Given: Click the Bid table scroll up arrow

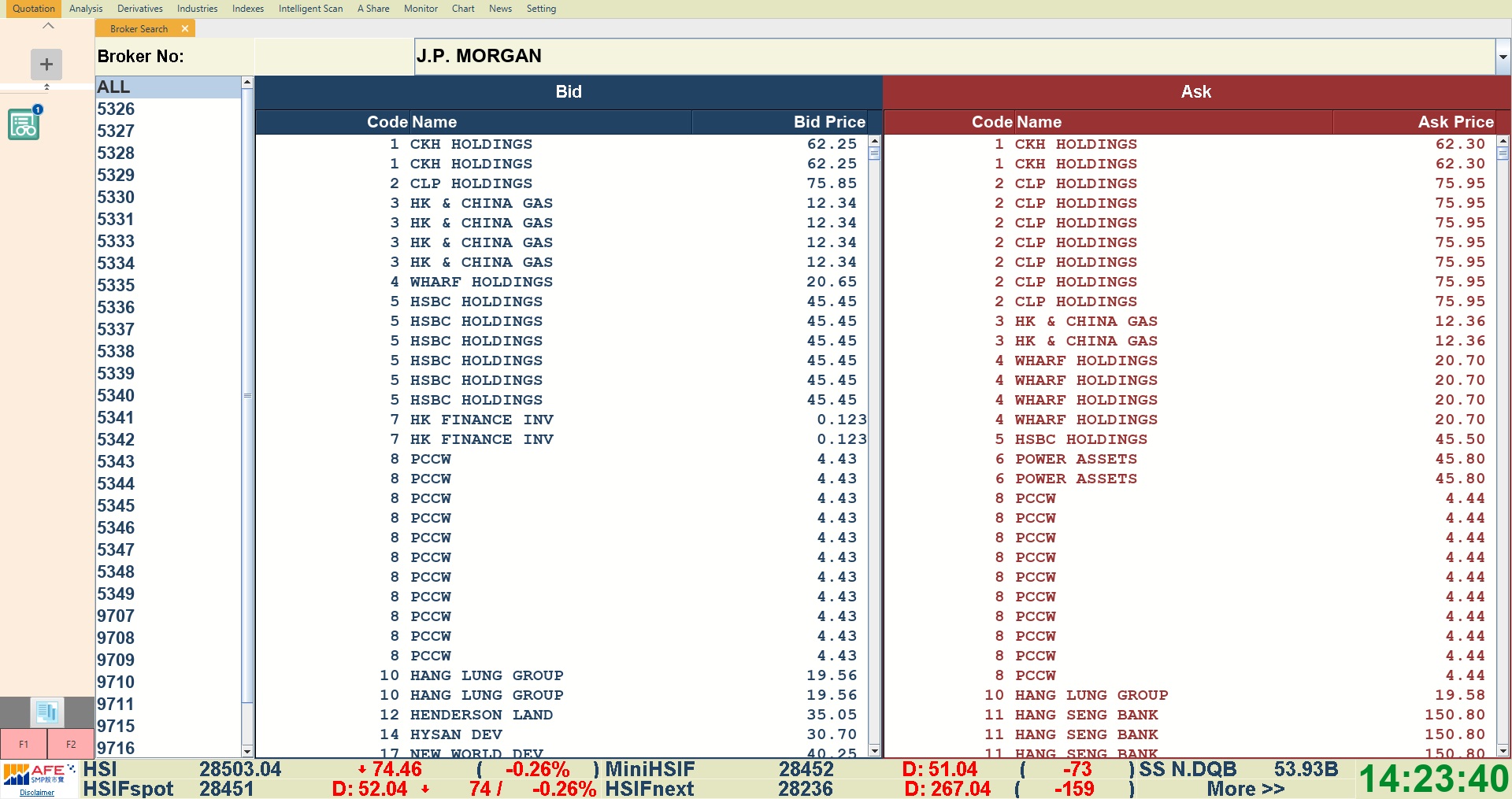Looking at the screenshot, I should click(874, 141).
